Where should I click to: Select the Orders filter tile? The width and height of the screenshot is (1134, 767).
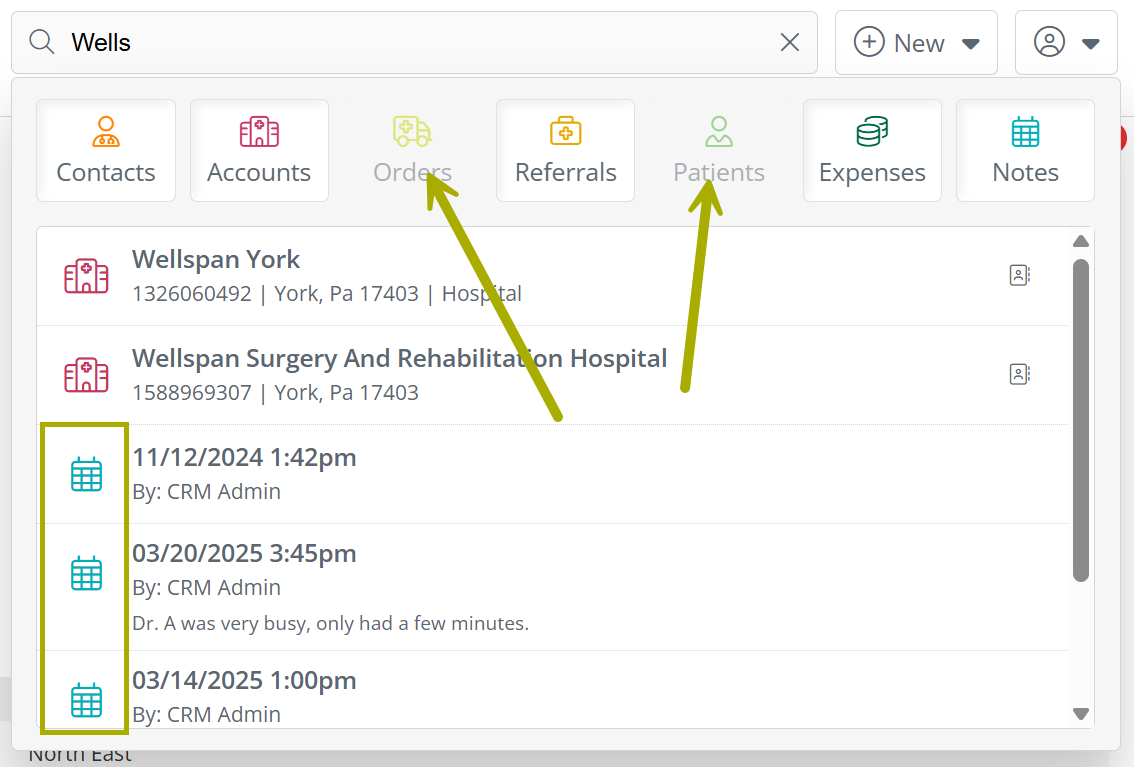click(412, 150)
